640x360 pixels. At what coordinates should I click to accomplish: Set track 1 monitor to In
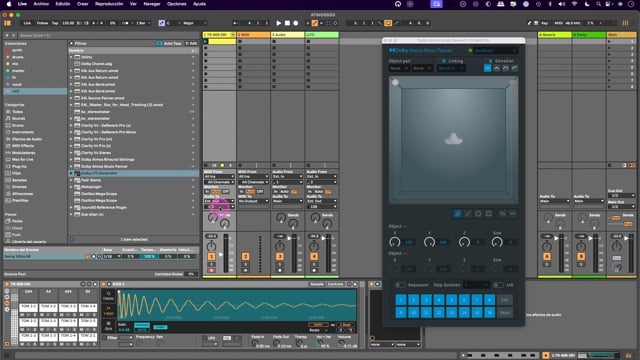(207, 191)
